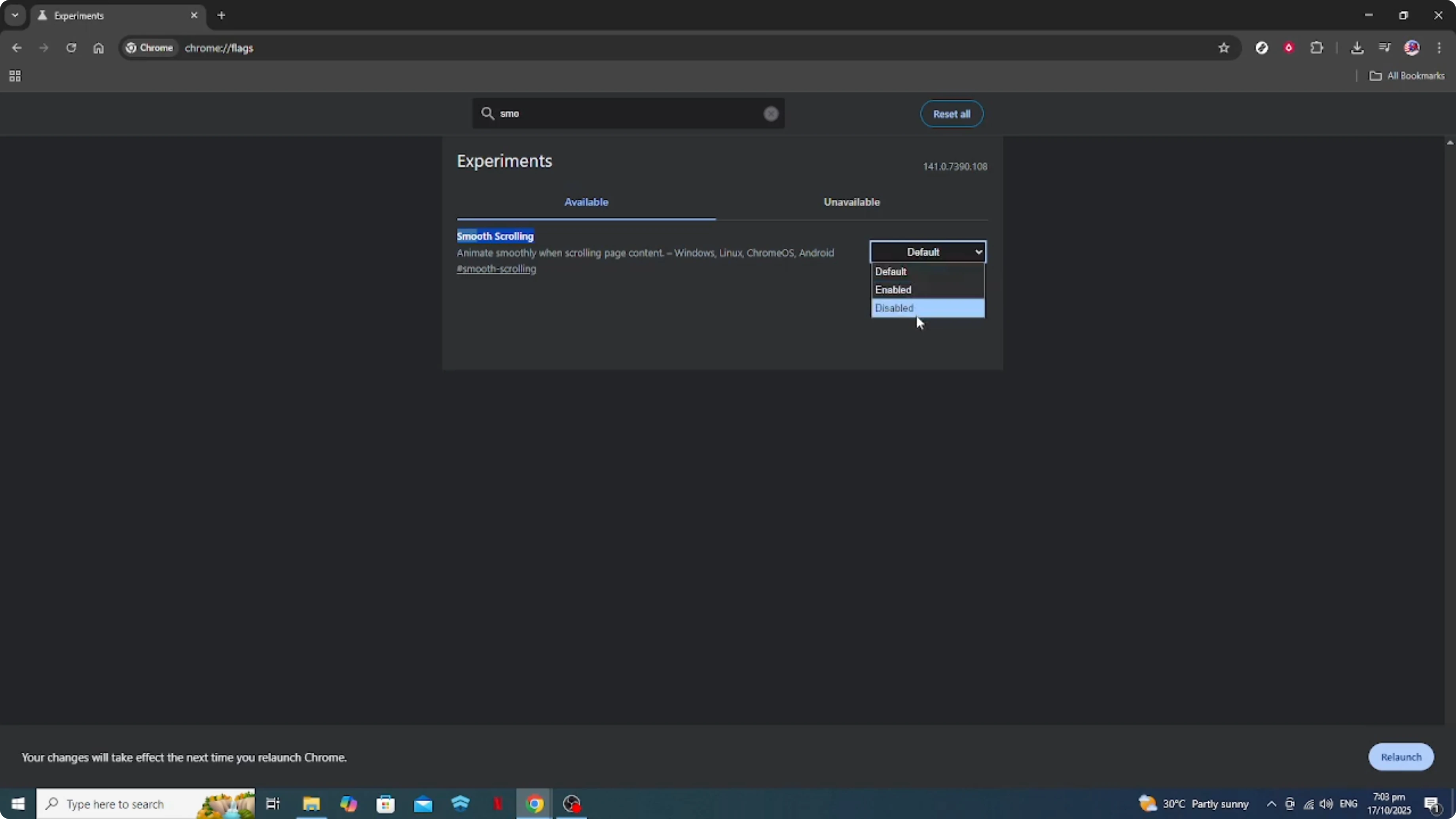Image resolution: width=1456 pixels, height=819 pixels.
Task: Open Chrome Downloads from the toolbar icon
Action: pyautogui.click(x=1357, y=47)
